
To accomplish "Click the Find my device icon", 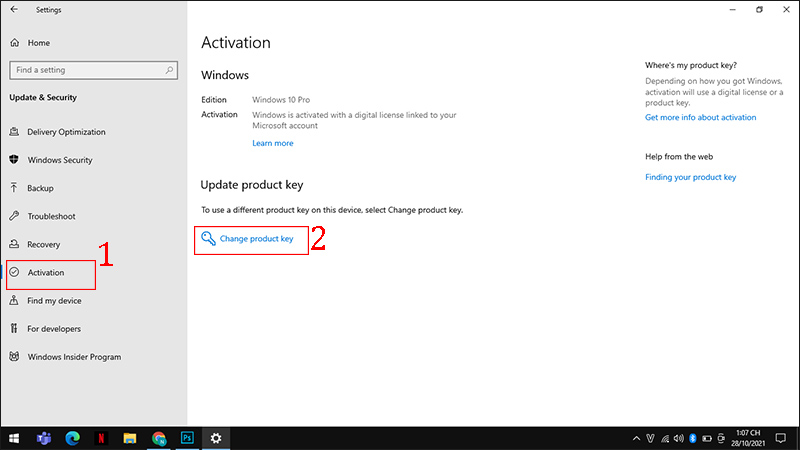I will click(x=14, y=301).
